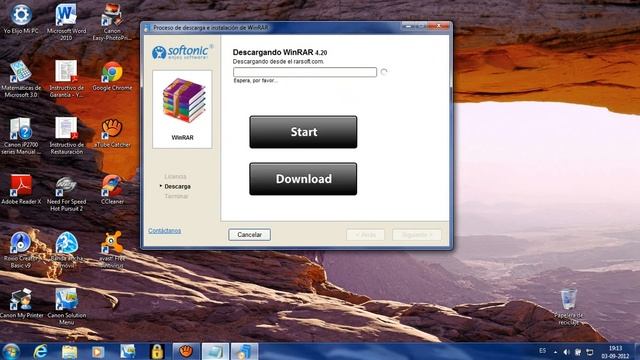Click the WinRAR books thumbnail
The width and height of the screenshot is (640, 360).
pos(182,101)
